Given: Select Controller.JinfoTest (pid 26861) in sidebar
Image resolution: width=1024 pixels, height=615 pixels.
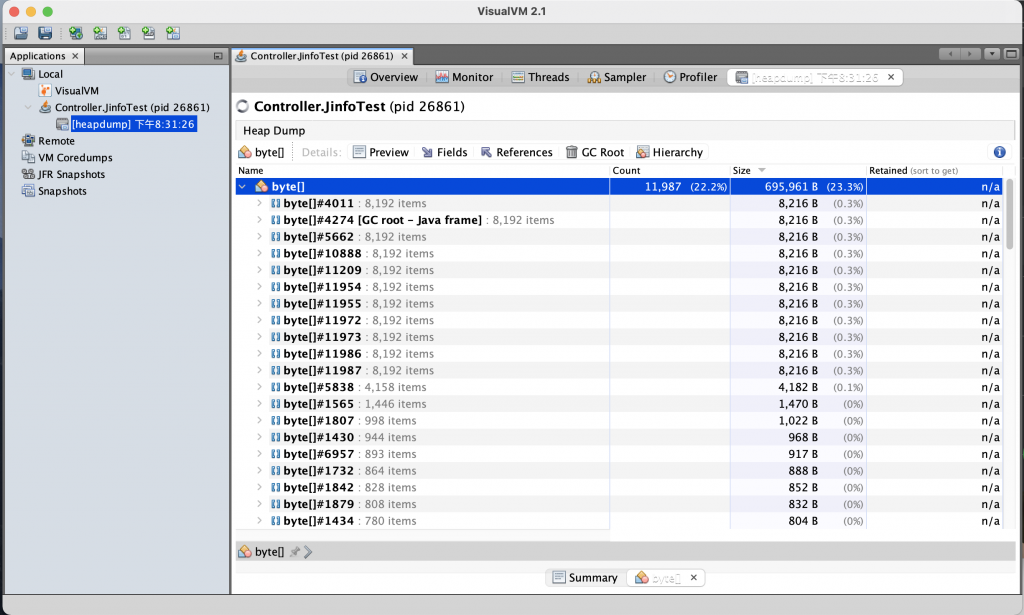Looking at the screenshot, I should pos(132,107).
